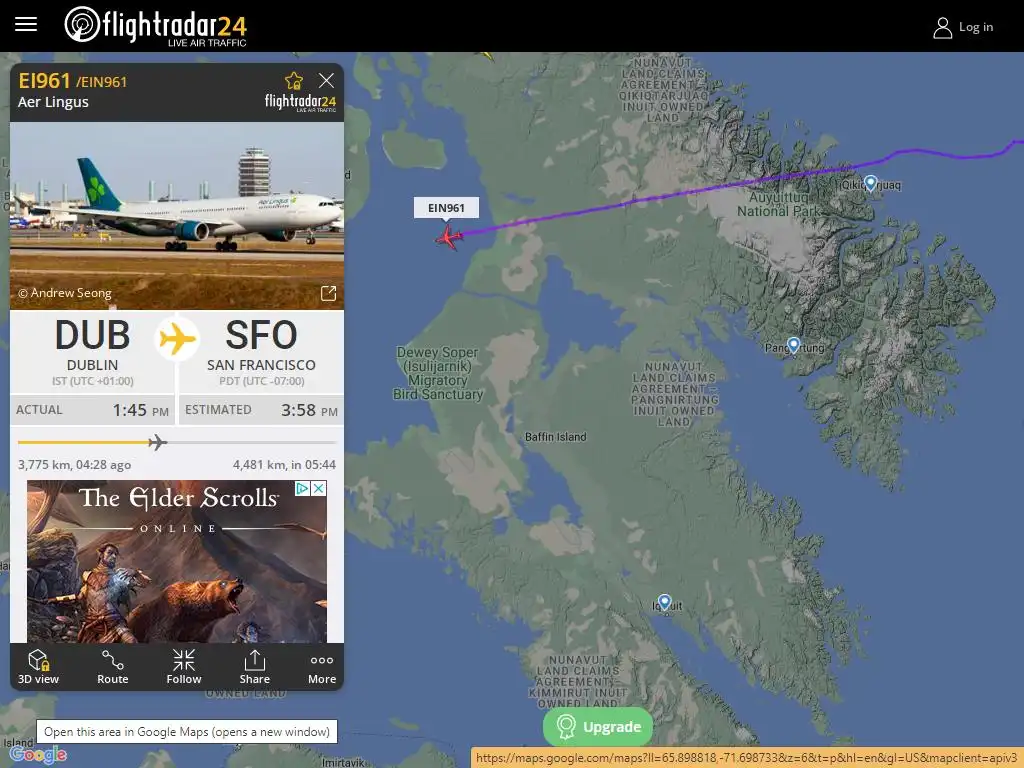
Task: Close the EI961 flight details panel
Action: 326,80
